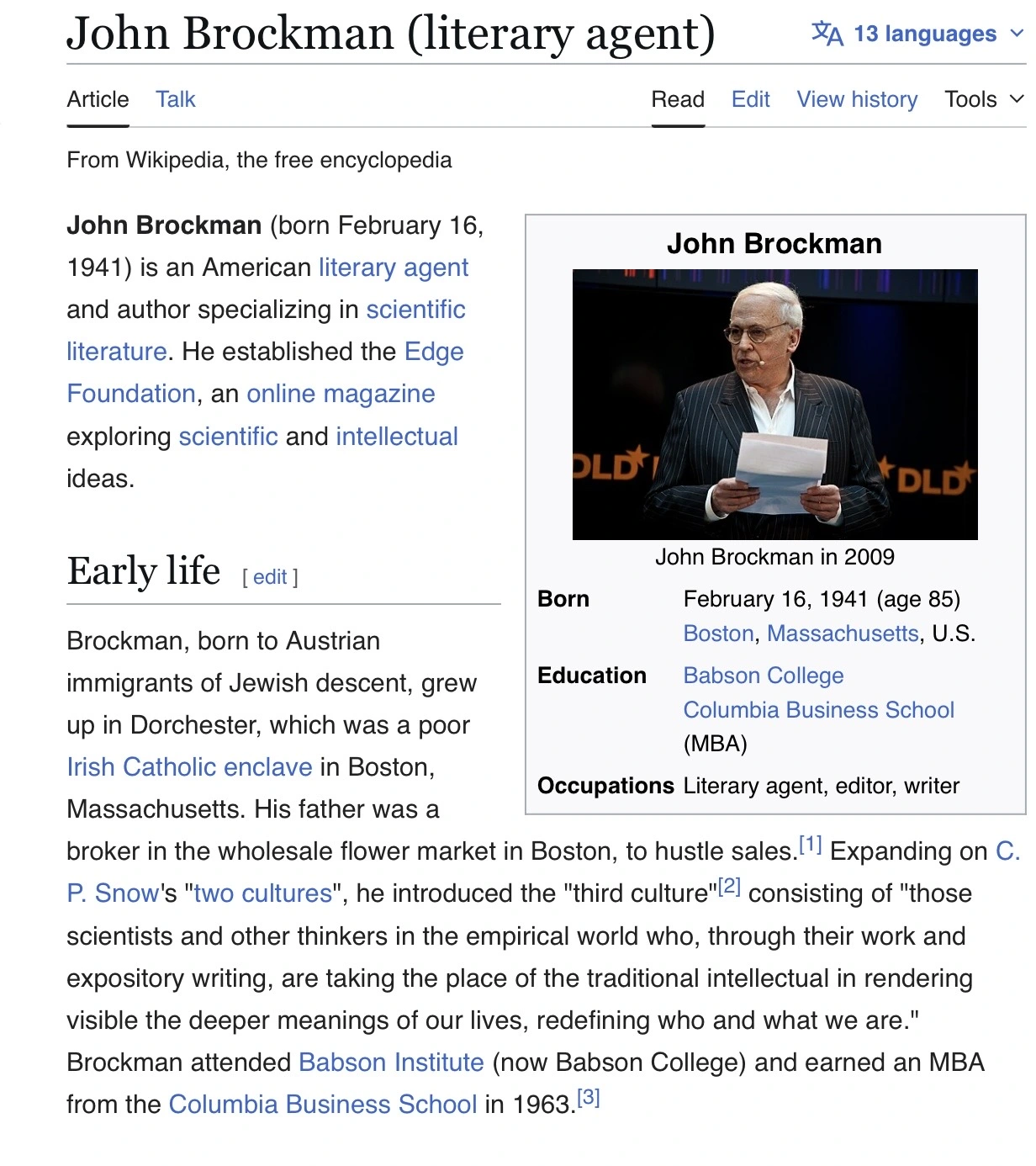Open the C. P. Snow link

click(x=113, y=893)
